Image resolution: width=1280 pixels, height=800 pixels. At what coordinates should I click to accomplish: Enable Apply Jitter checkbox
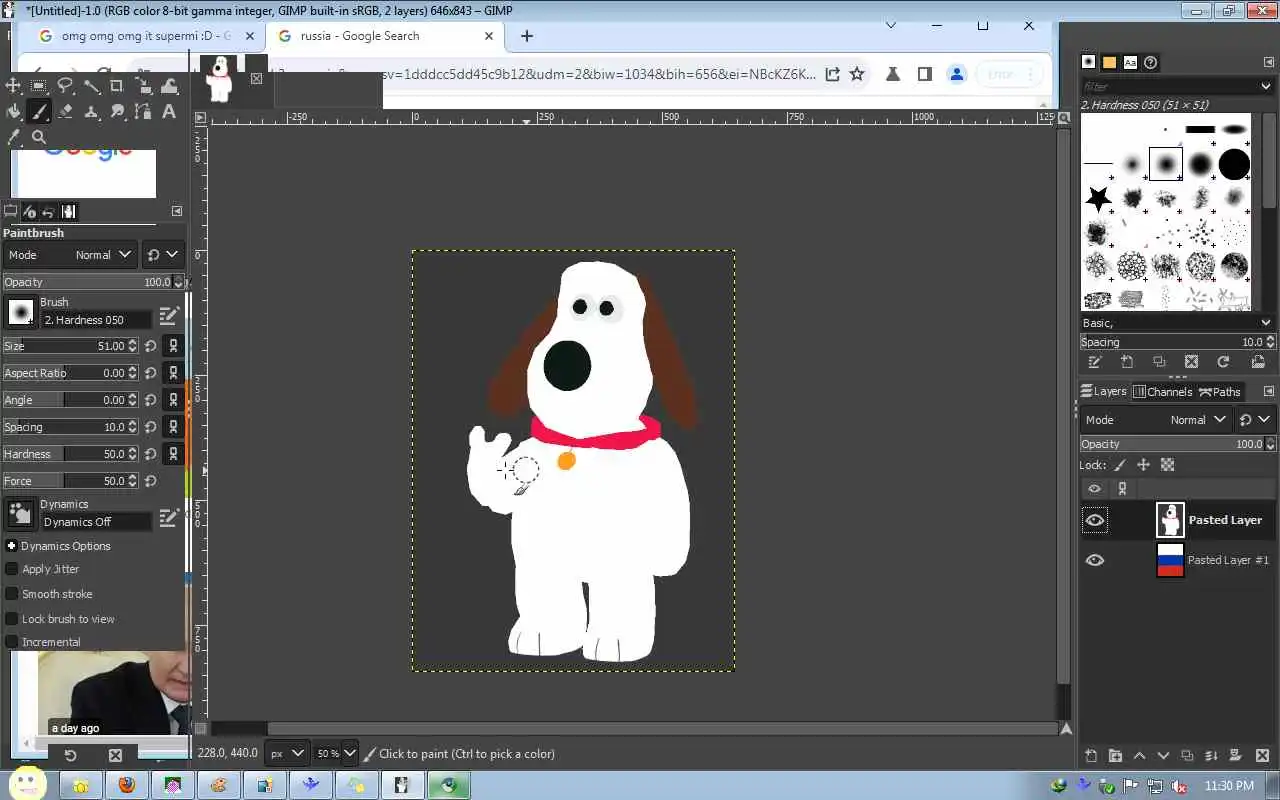12,569
